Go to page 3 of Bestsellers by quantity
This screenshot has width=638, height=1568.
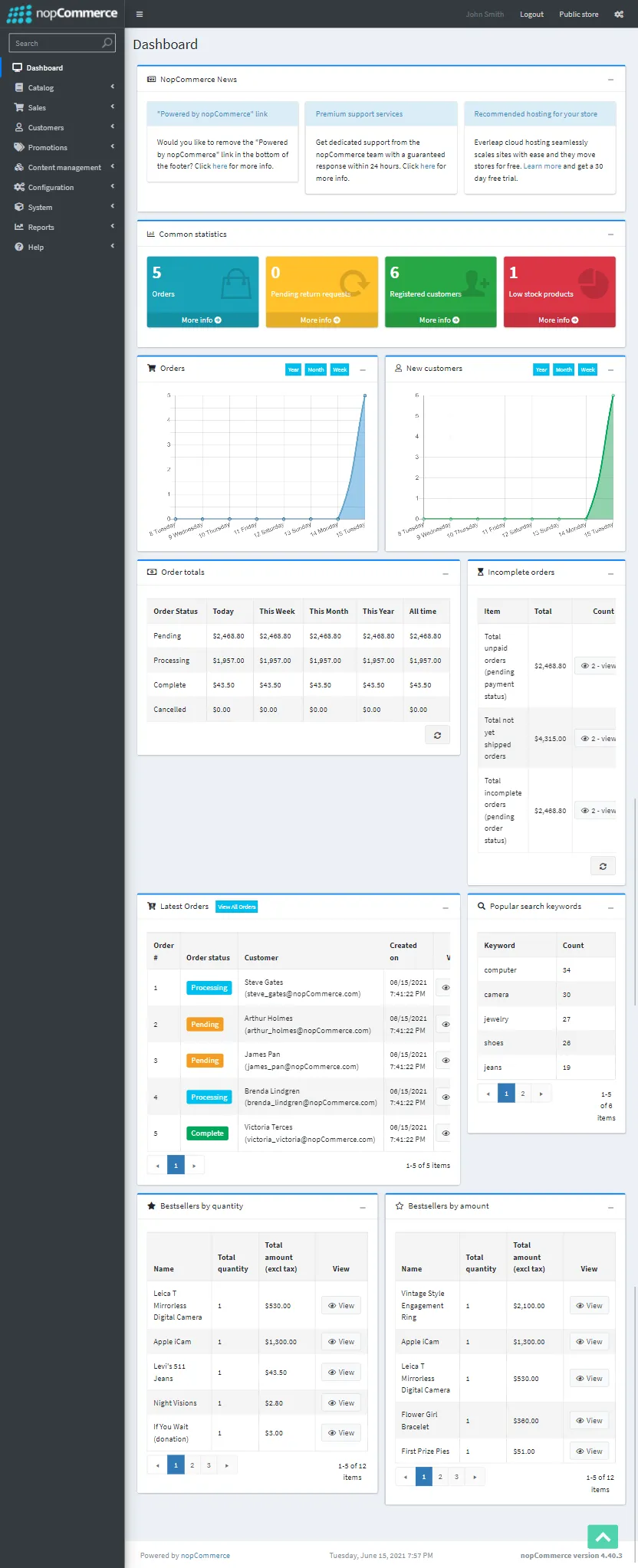[x=209, y=1465]
